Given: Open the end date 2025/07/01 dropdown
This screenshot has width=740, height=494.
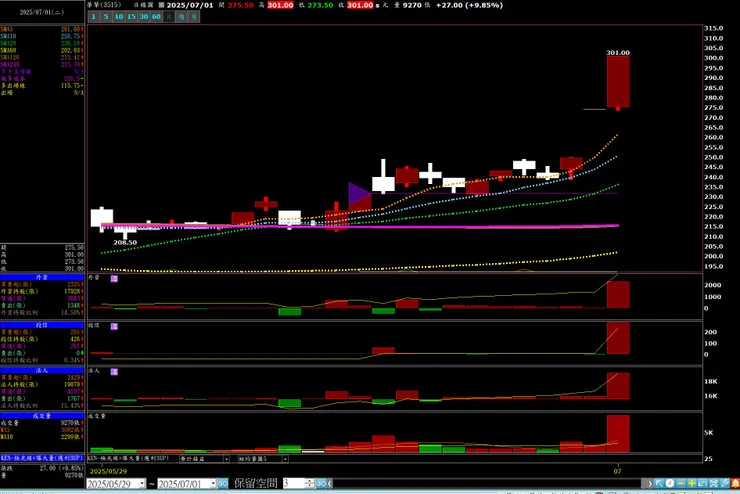Looking at the screenshot, I should 213,484.
